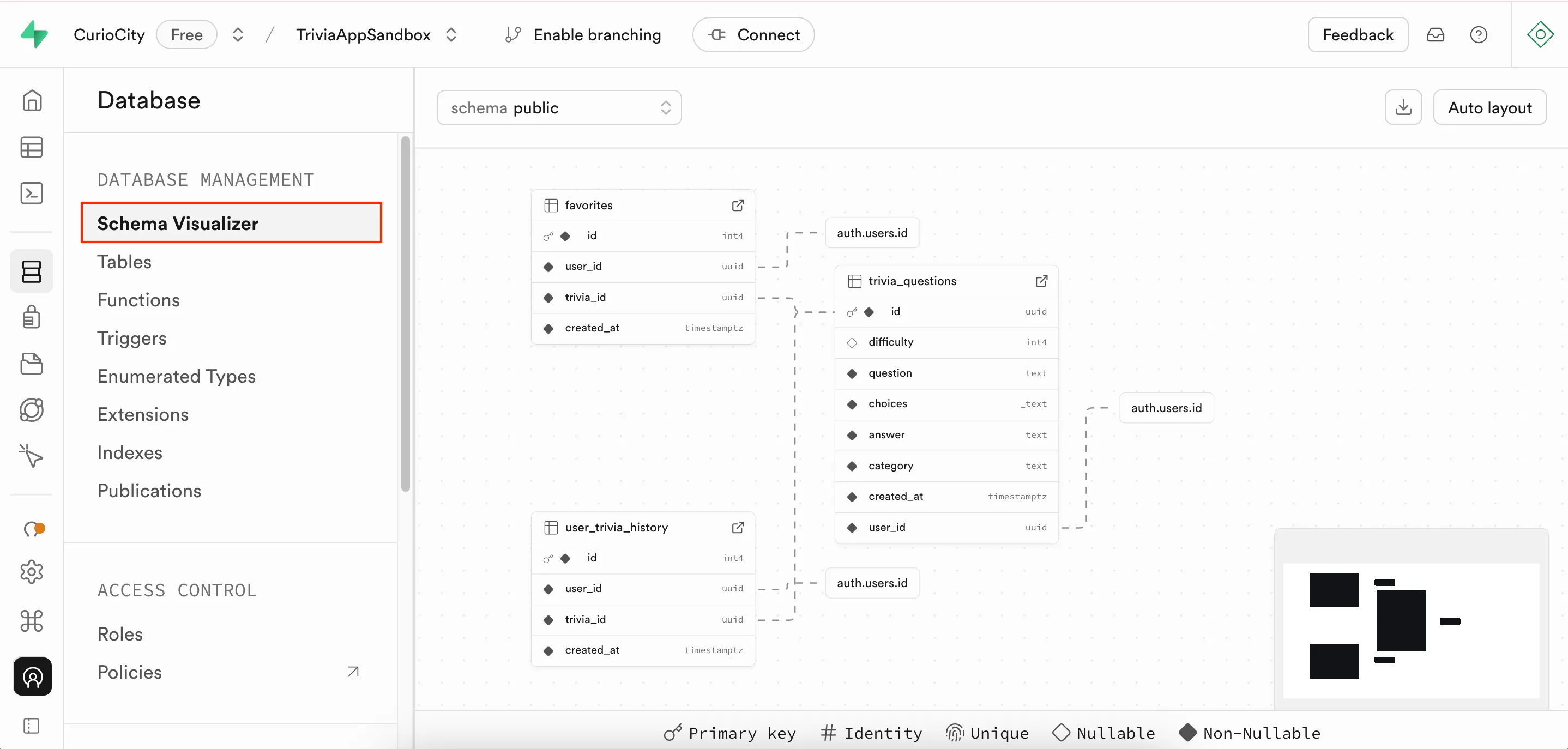
Task: Click the Home sidebar icon
Action: click(32, 100)
